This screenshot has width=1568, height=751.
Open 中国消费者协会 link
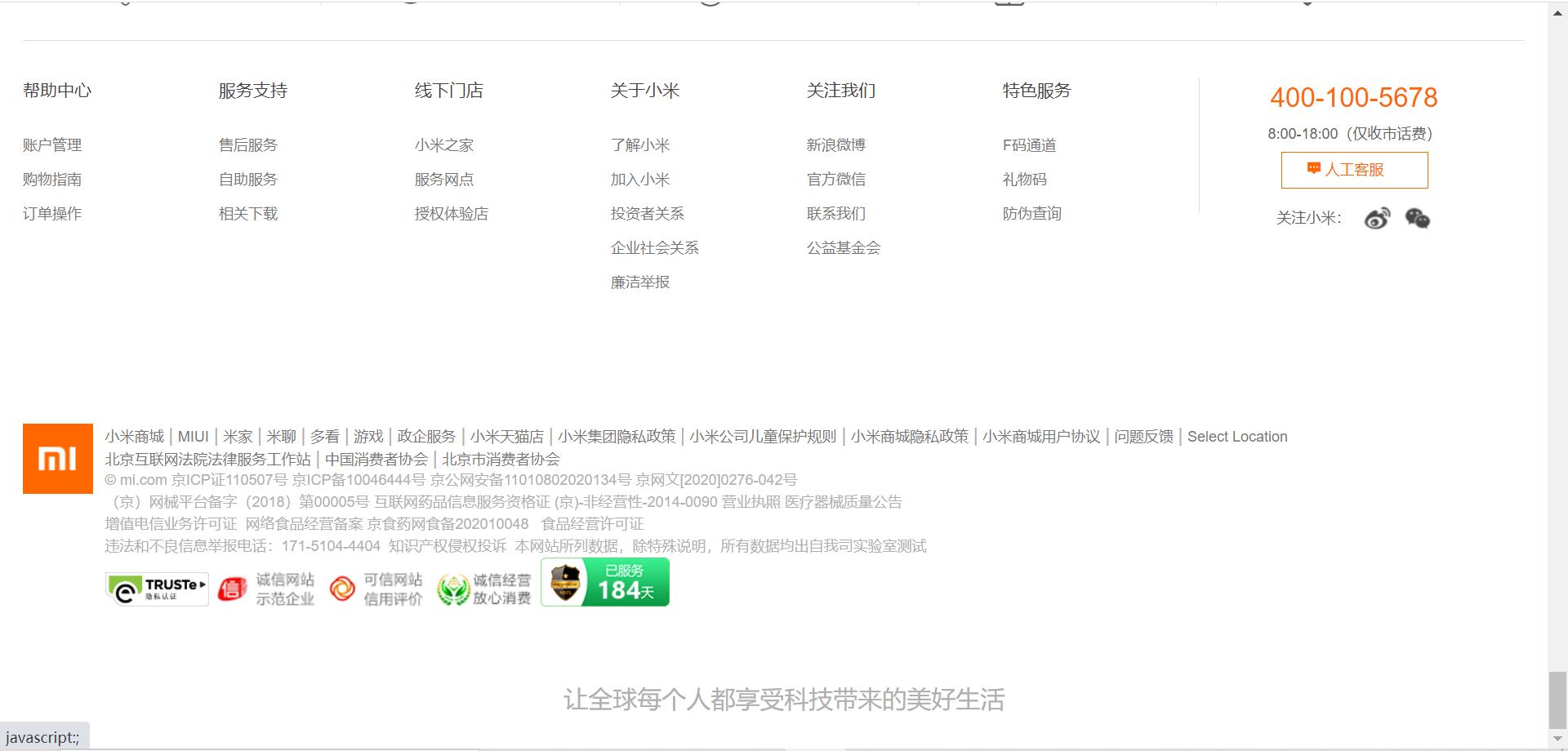(x=376, y=460)
